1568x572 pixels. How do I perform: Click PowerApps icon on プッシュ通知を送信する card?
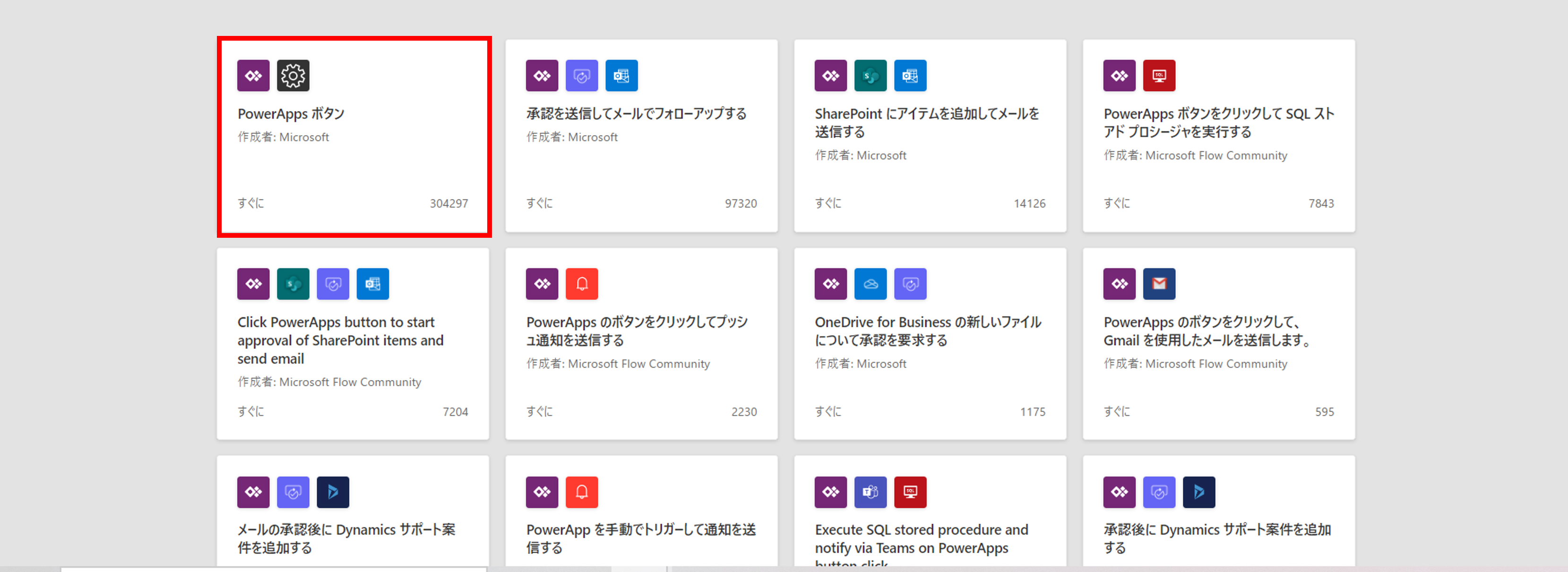click(x=542, y=284)
